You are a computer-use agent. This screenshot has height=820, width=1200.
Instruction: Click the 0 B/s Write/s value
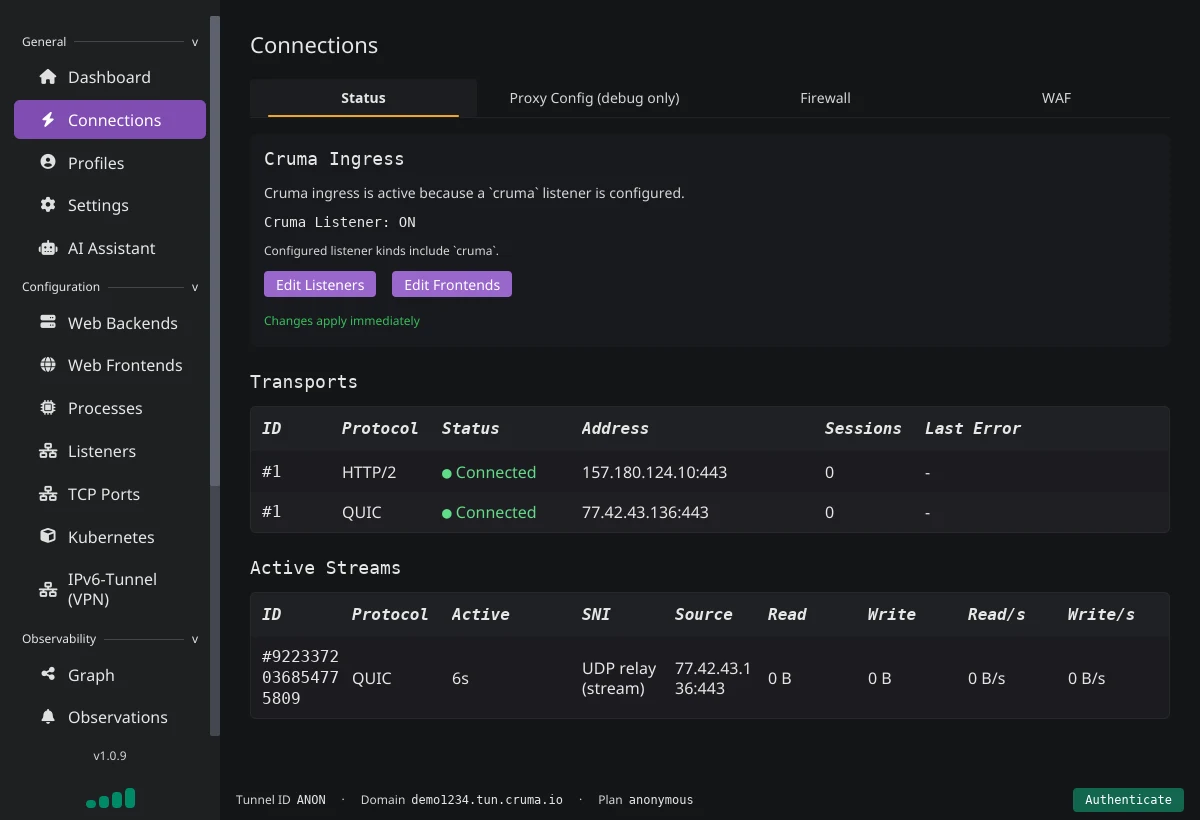1086,678
